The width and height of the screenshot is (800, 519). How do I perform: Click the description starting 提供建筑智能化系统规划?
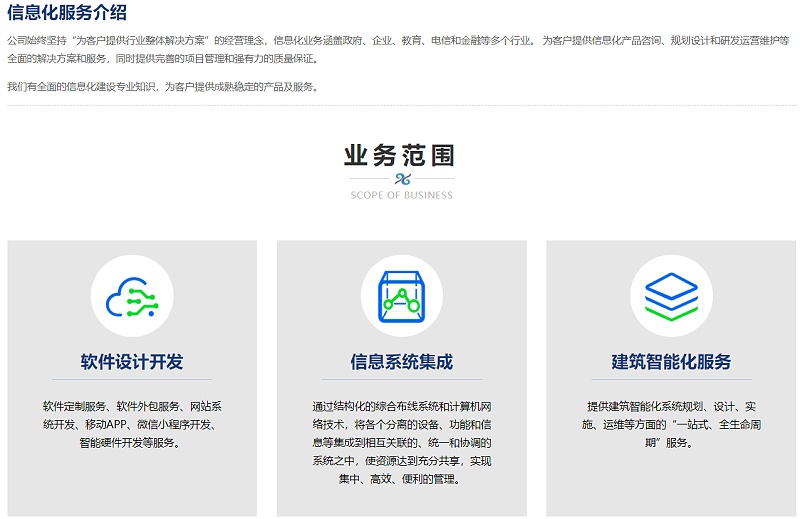pos(671,424)
